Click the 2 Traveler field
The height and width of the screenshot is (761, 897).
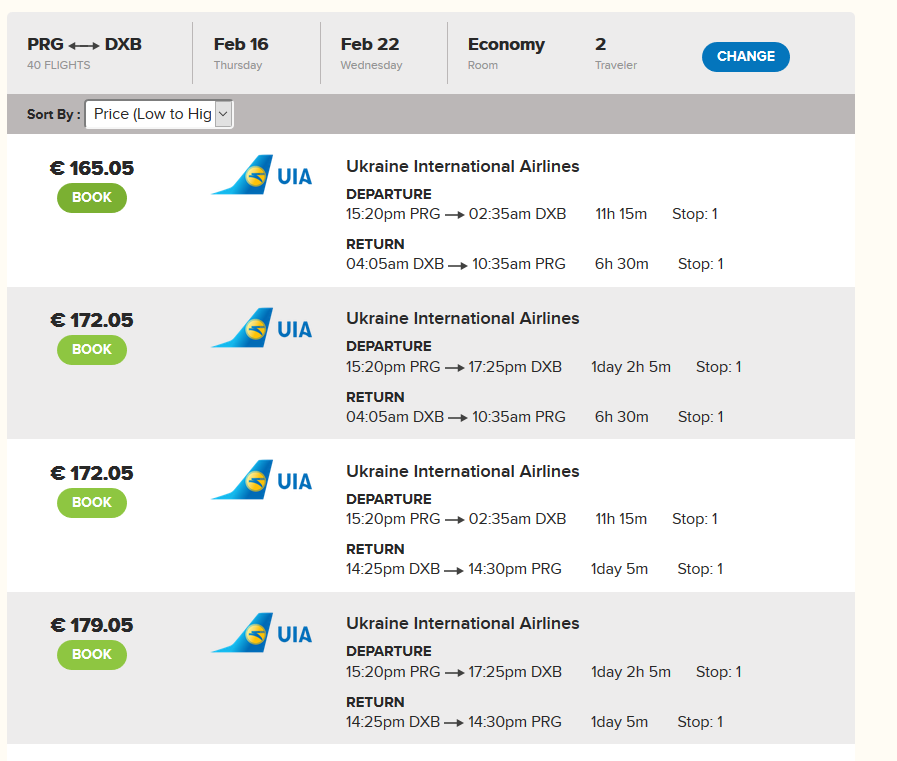(616, 53)
